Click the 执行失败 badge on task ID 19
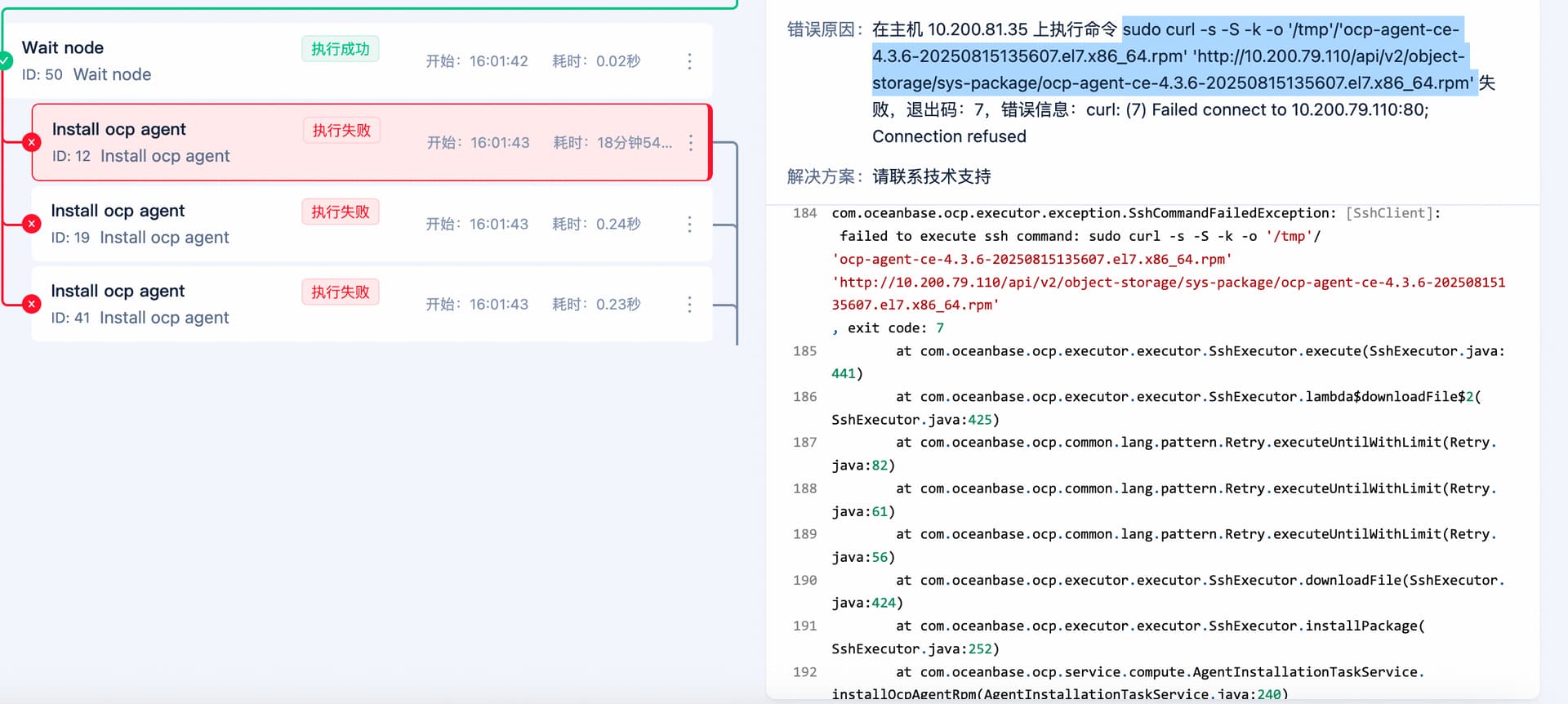 coord(340,212)
